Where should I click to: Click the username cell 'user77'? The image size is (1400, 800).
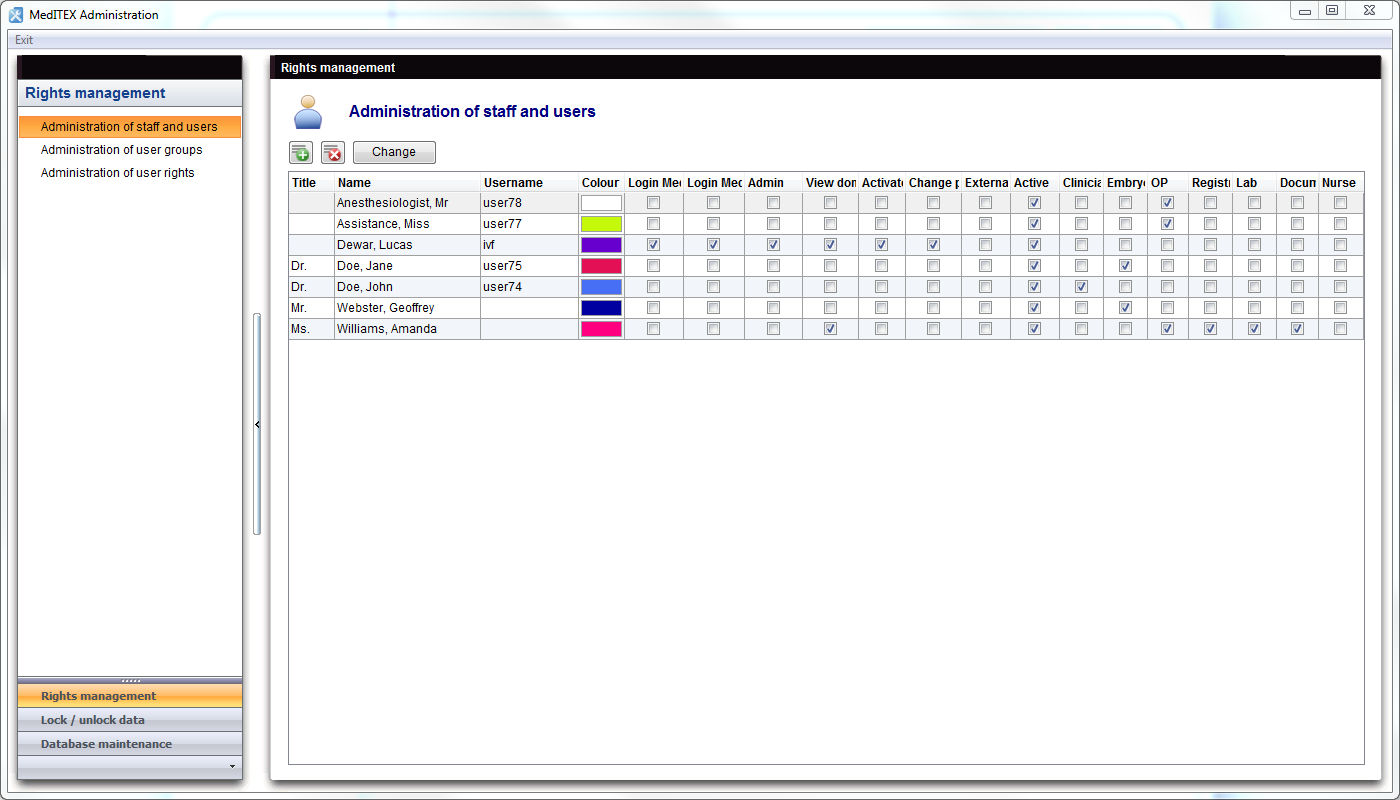(x=529, y=224)
